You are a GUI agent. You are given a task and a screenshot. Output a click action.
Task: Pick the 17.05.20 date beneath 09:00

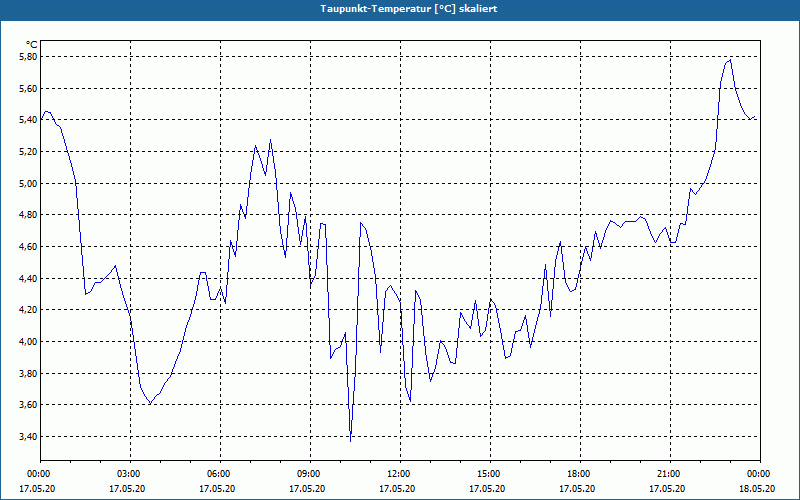pos(307,488)
